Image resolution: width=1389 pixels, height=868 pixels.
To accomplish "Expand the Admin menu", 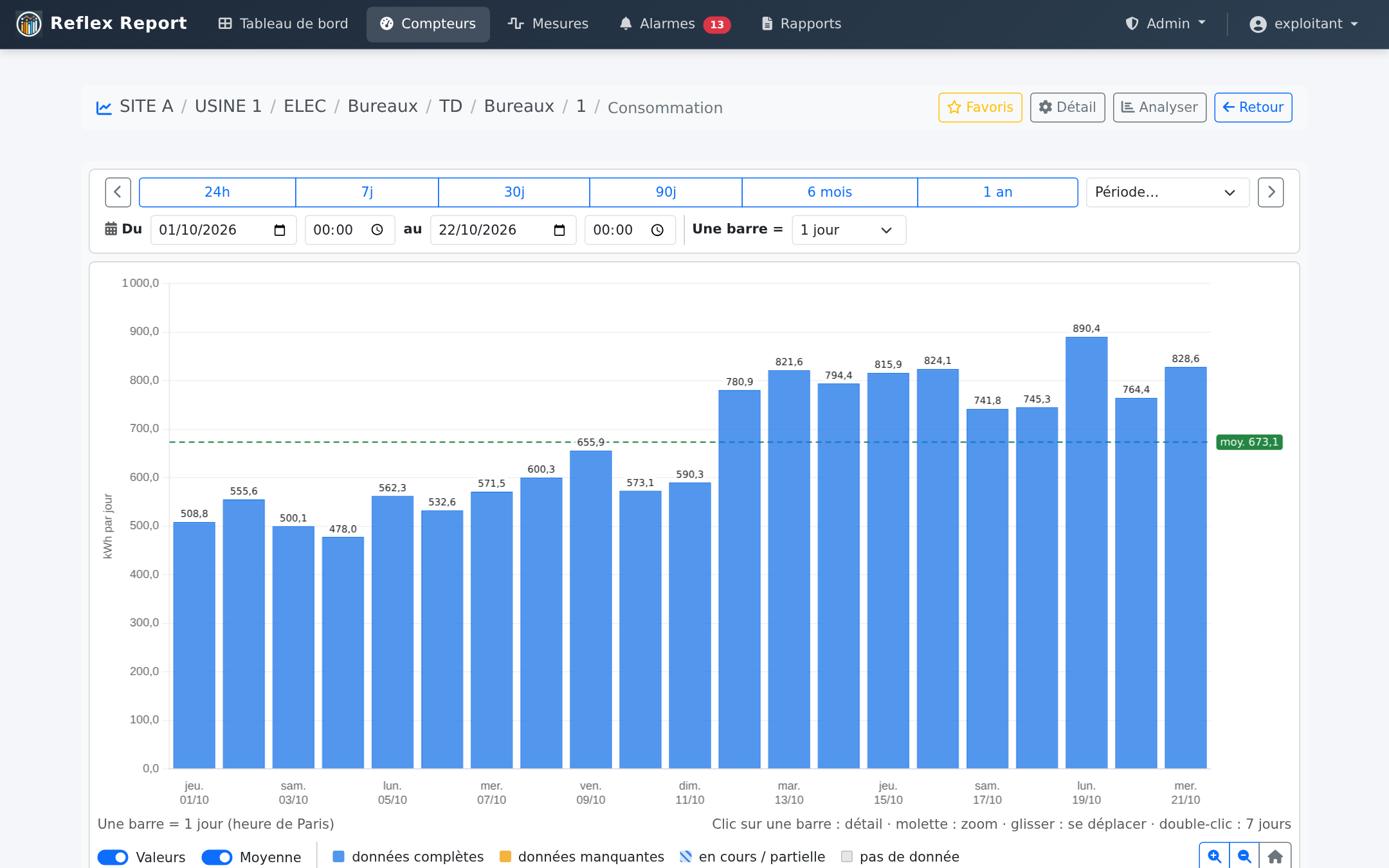I will click(x=1166, y=24).
